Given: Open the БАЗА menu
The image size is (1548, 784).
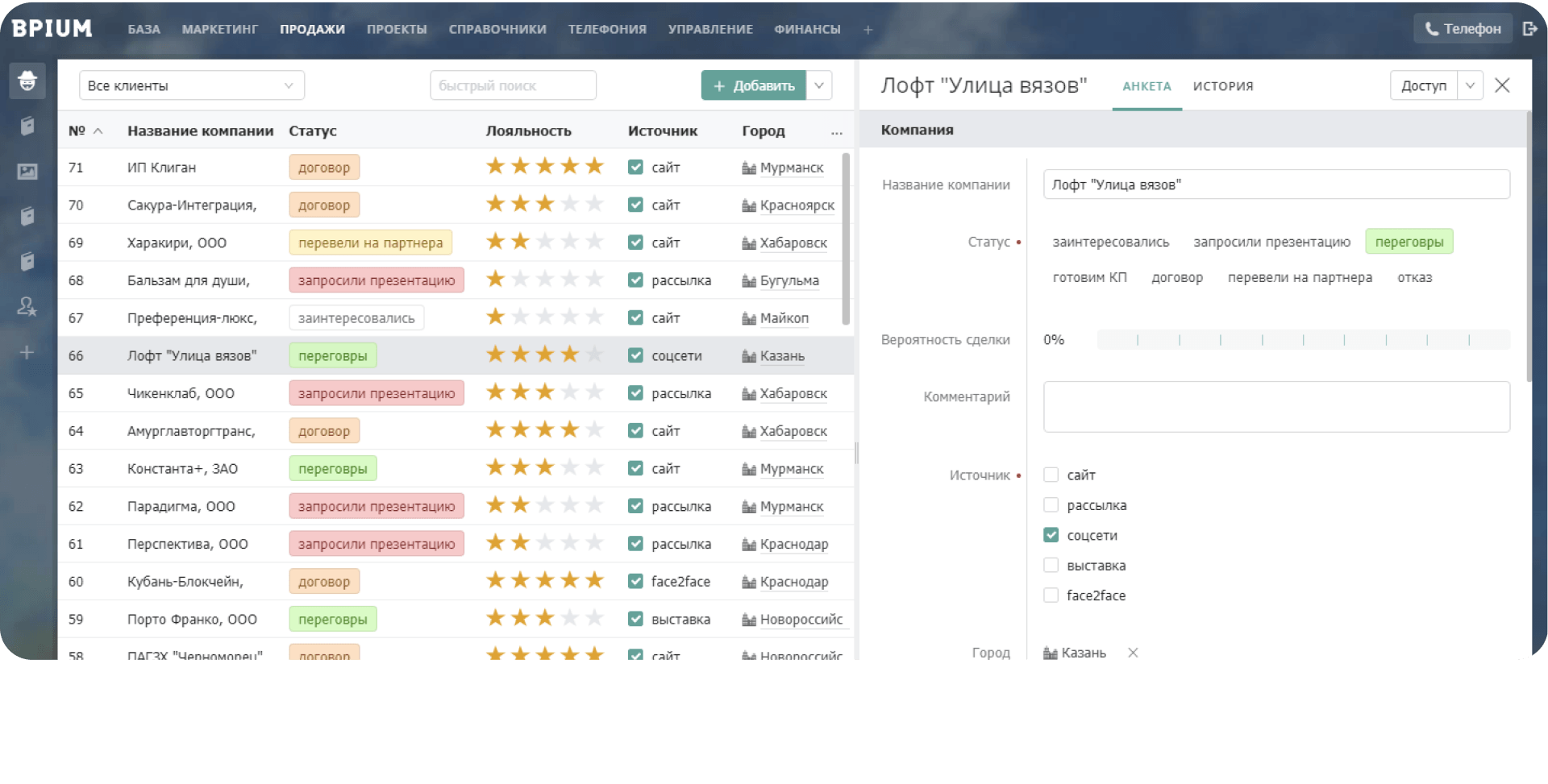Looking at the screenshot, I should point(144,29).
